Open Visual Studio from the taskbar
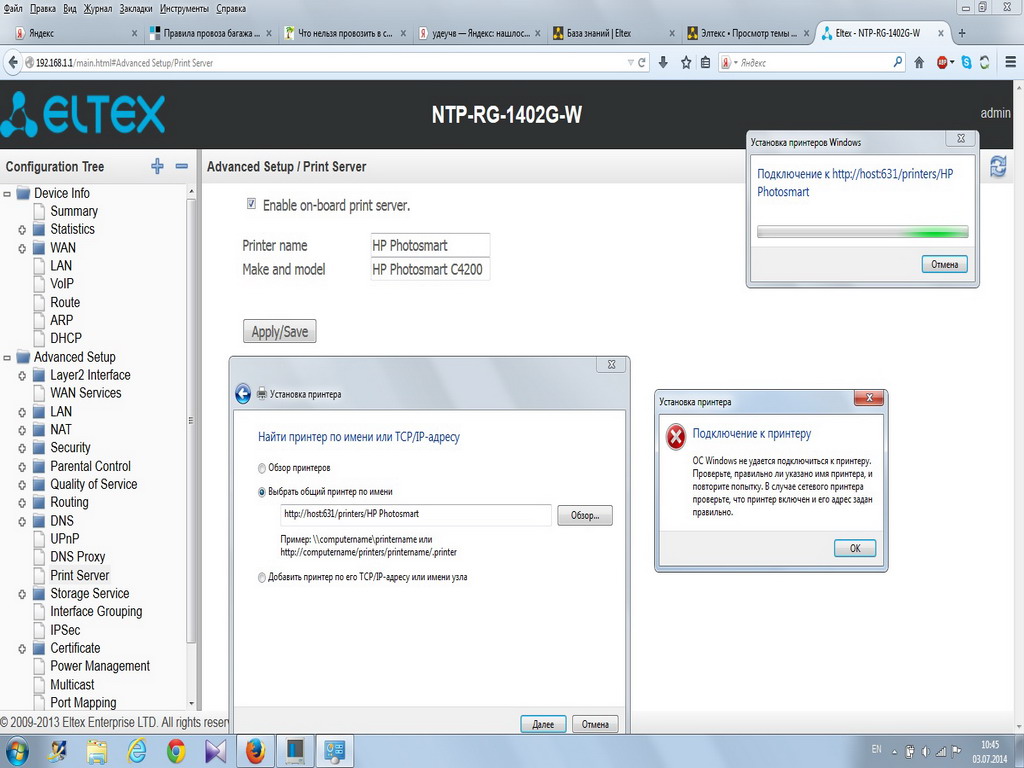Image resolution: width=1024 pixels, height=768 pixels. (215, 751)
